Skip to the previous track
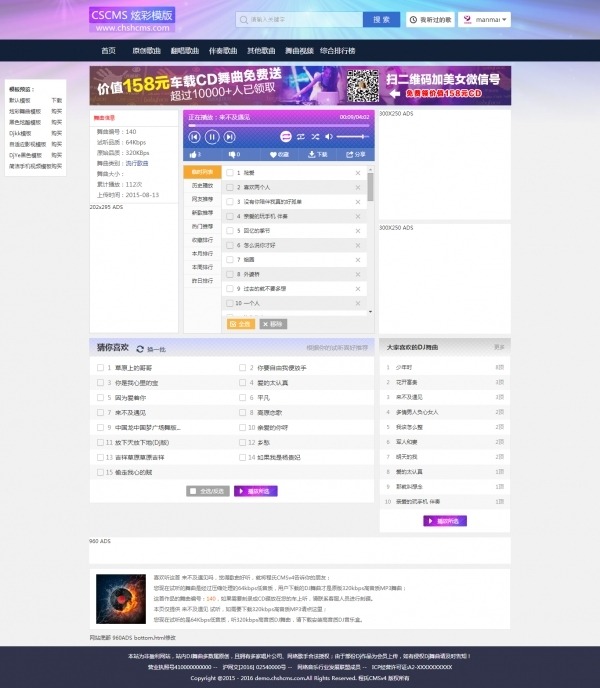The height and width of the screenshot is (688, 600). point(194,137)
